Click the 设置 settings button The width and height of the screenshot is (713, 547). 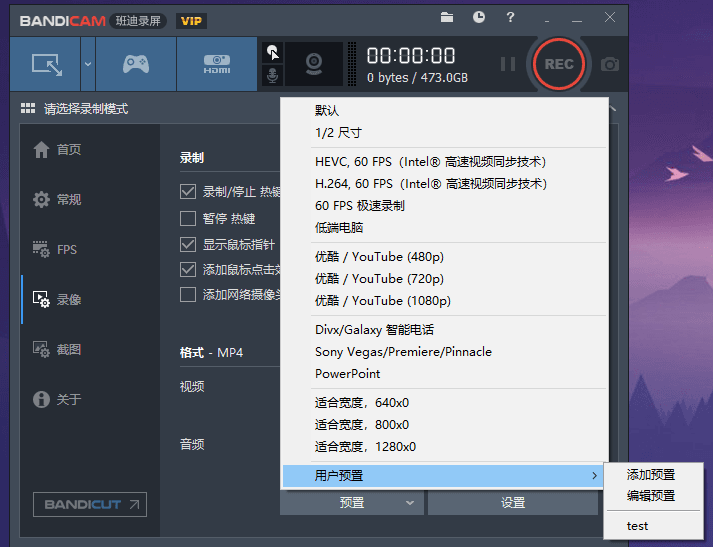(x=513, y=502)
